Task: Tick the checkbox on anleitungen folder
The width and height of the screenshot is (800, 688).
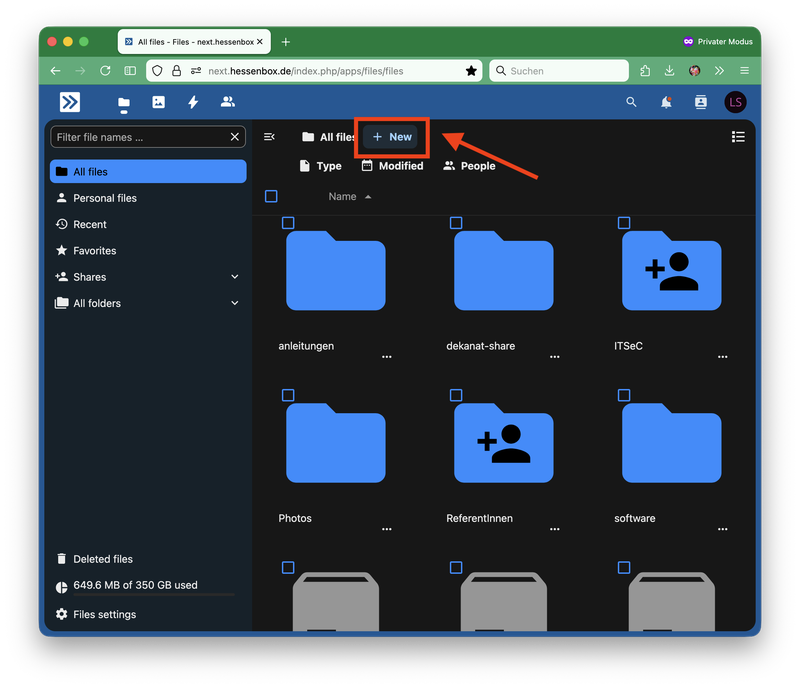Action: (x=288, y=223)
